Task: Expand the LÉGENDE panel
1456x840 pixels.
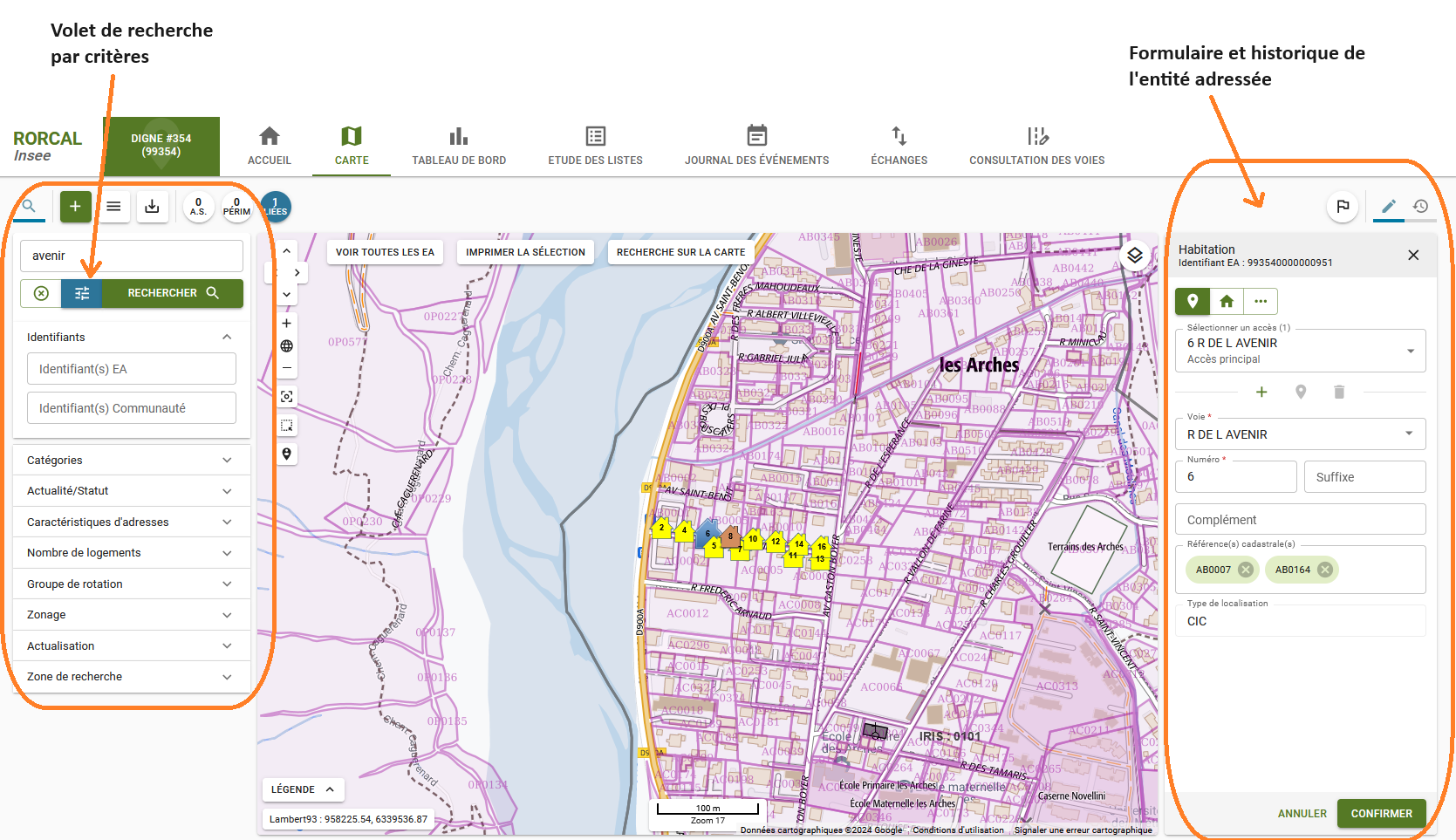Action: point(303,789)
